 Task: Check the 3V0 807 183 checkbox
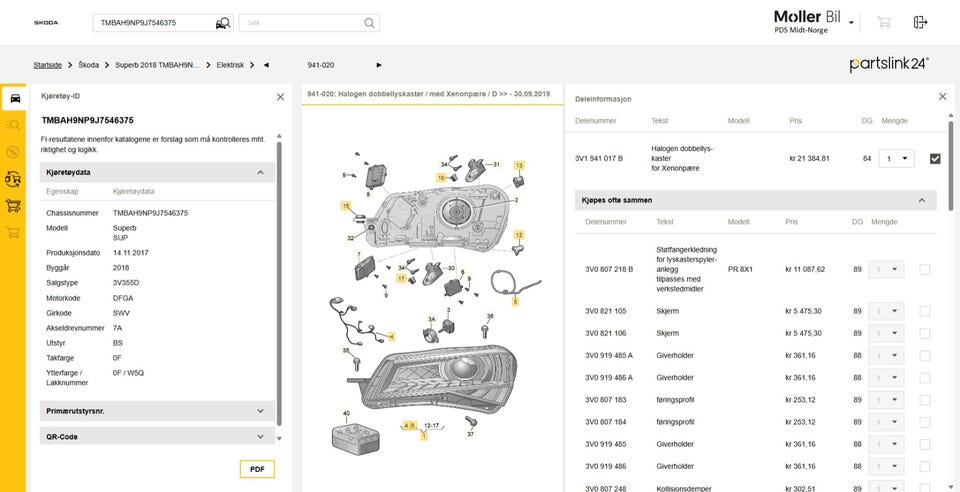(x=924, y=400)
